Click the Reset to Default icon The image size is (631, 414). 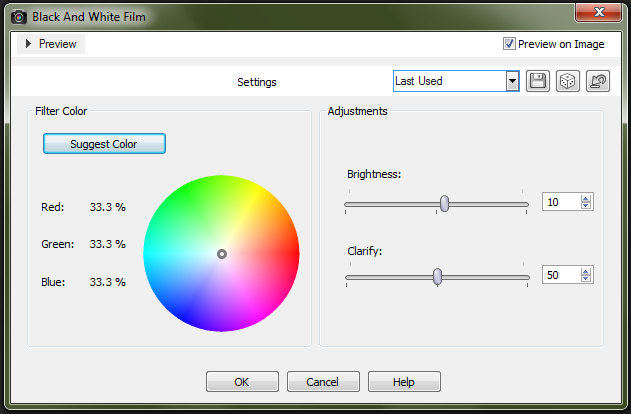598,81
